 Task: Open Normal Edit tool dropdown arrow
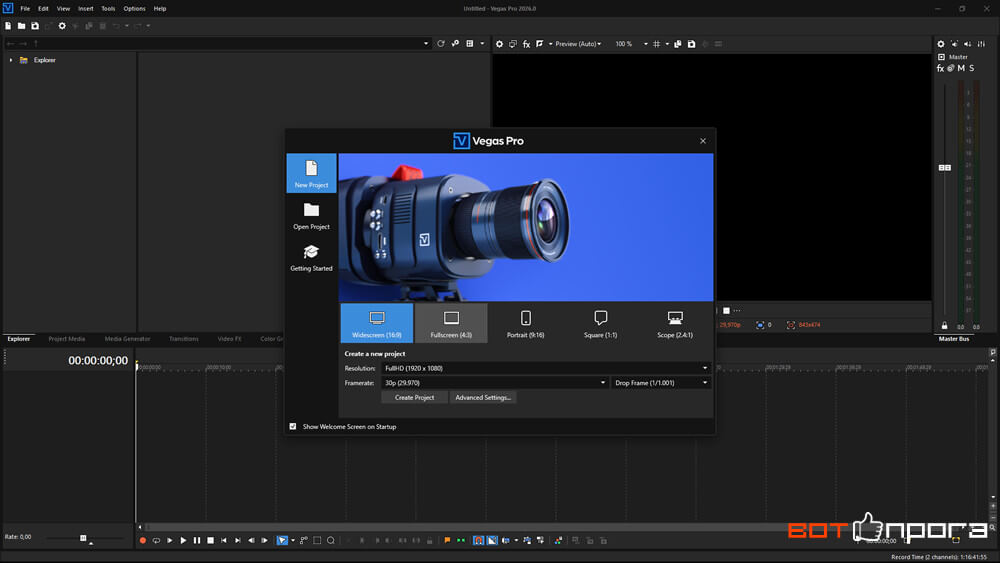coord(293,541)
